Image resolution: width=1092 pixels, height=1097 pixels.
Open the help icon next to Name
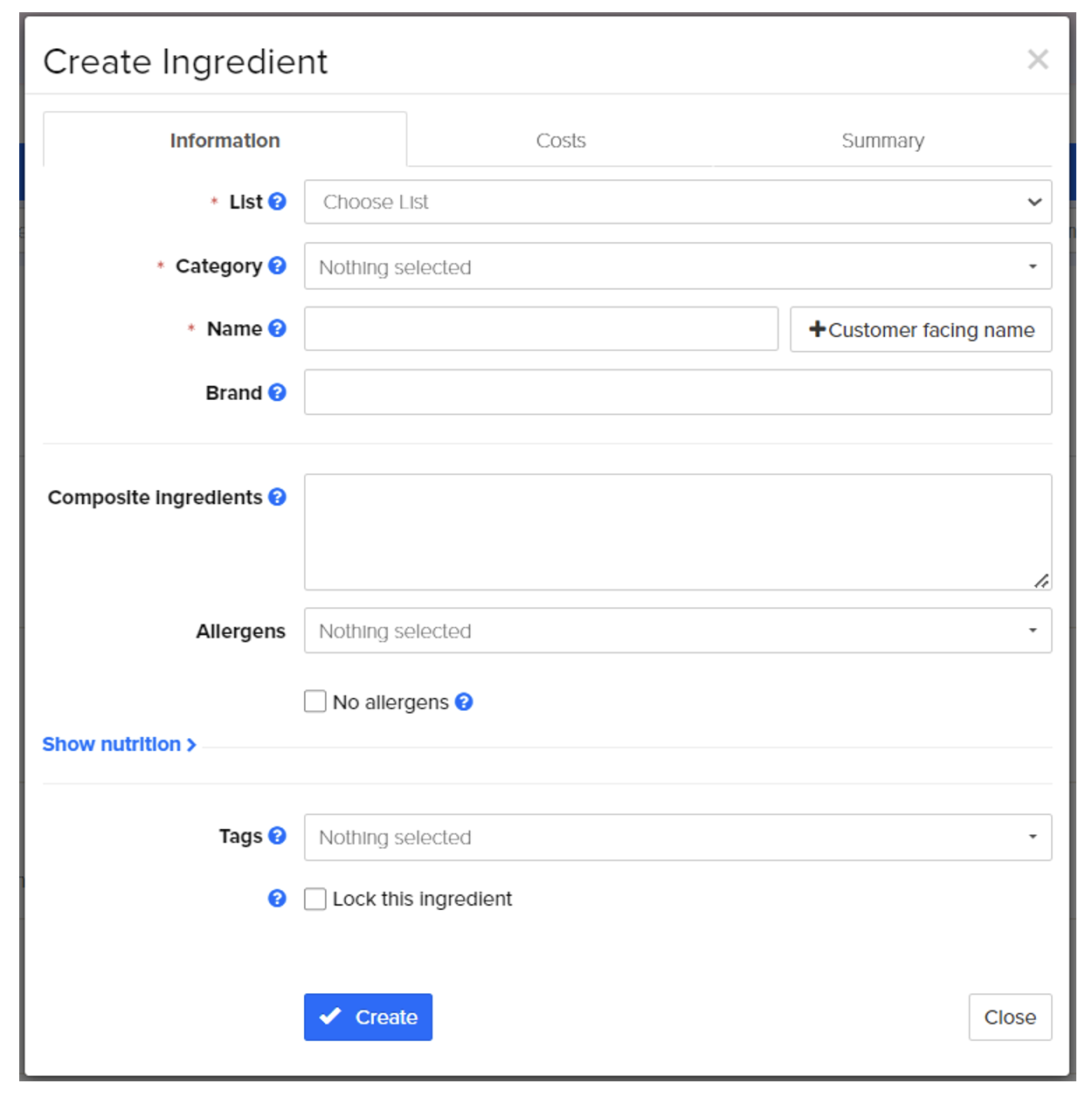277,328
